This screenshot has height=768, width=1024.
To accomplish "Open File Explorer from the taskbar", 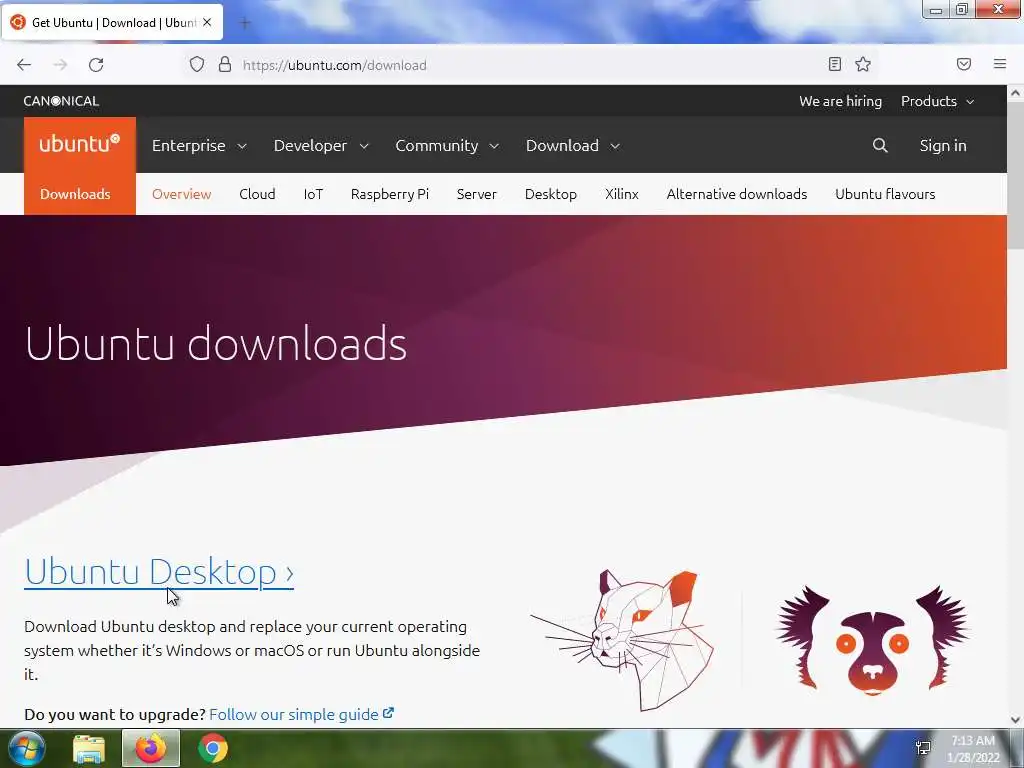I will (89, 749).
